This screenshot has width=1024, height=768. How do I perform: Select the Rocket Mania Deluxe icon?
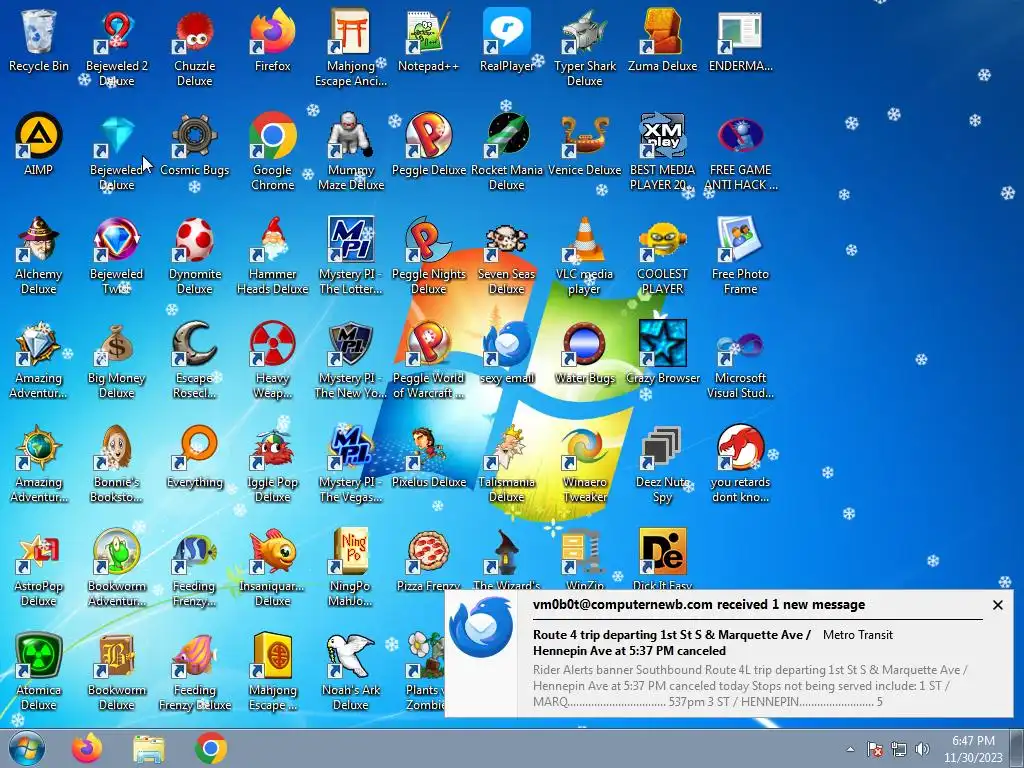[507, 152]
